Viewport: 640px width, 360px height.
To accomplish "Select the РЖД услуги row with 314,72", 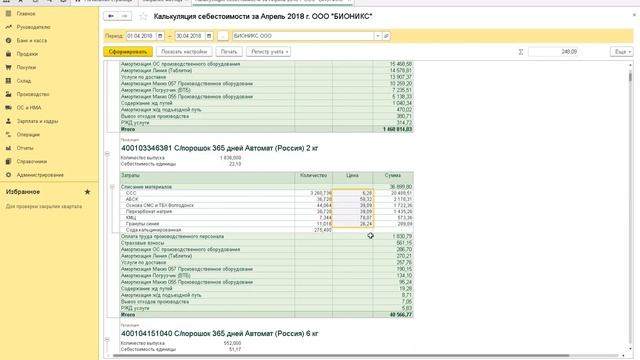I will click(x=267, y=123).
